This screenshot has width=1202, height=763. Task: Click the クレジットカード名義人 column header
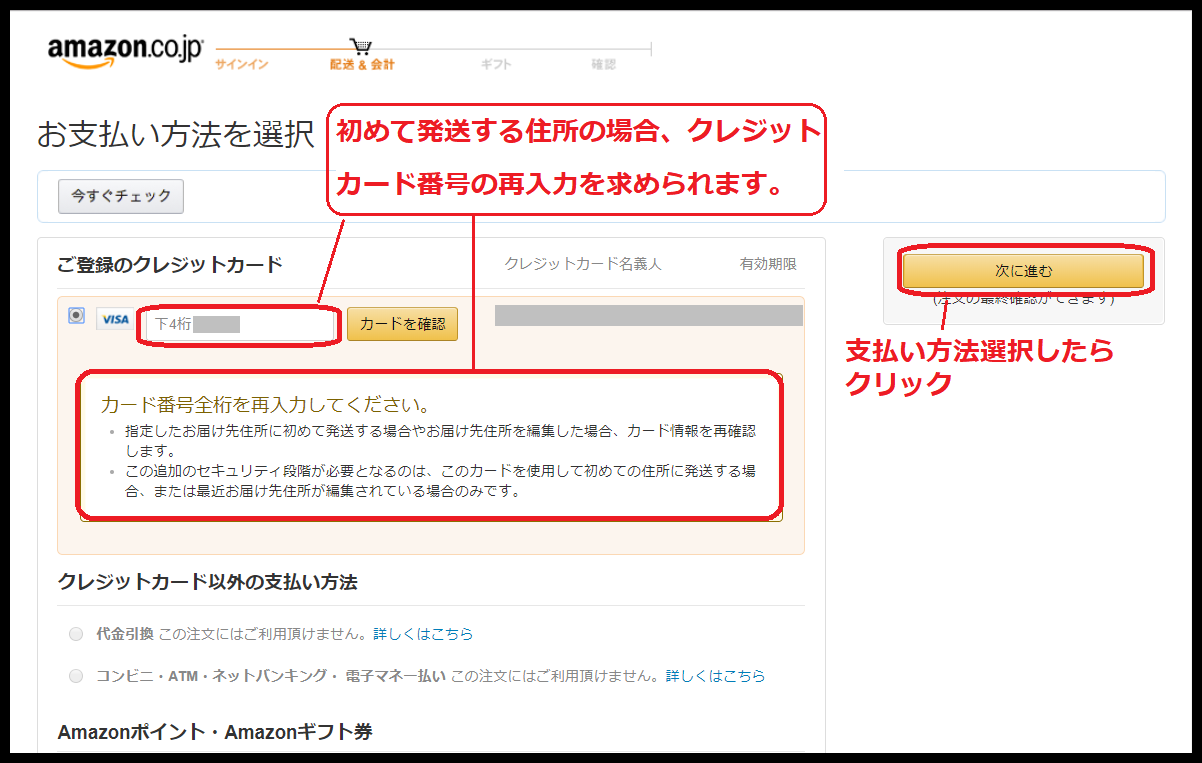point(583,264)
